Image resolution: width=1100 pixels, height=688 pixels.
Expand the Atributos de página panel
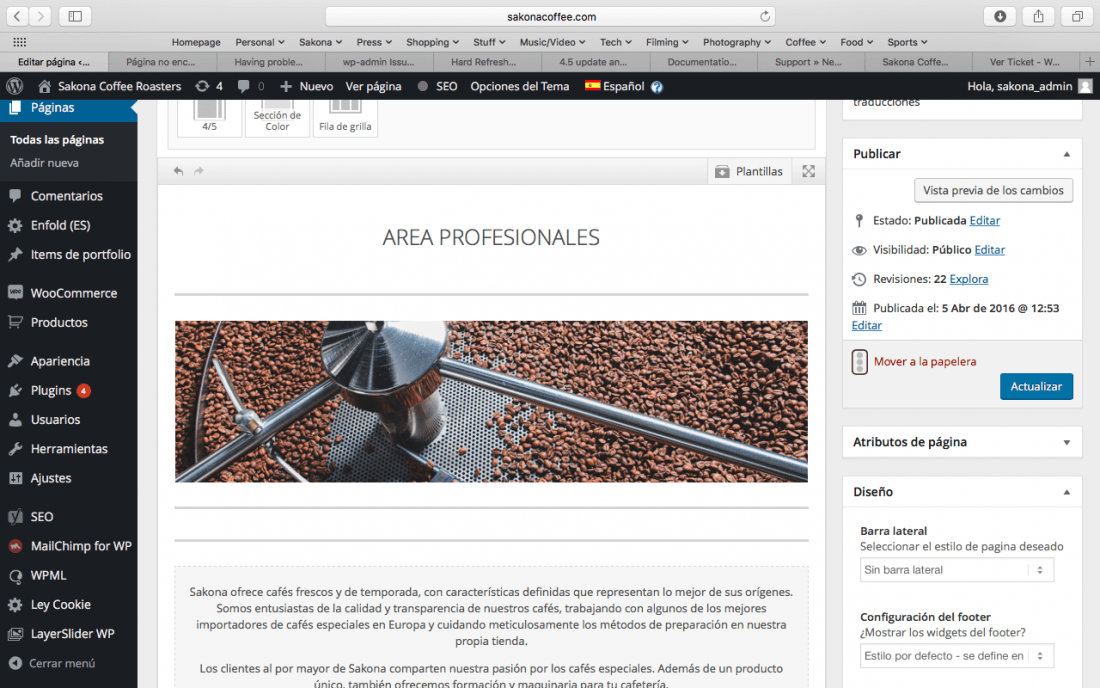coord(1066,443)
